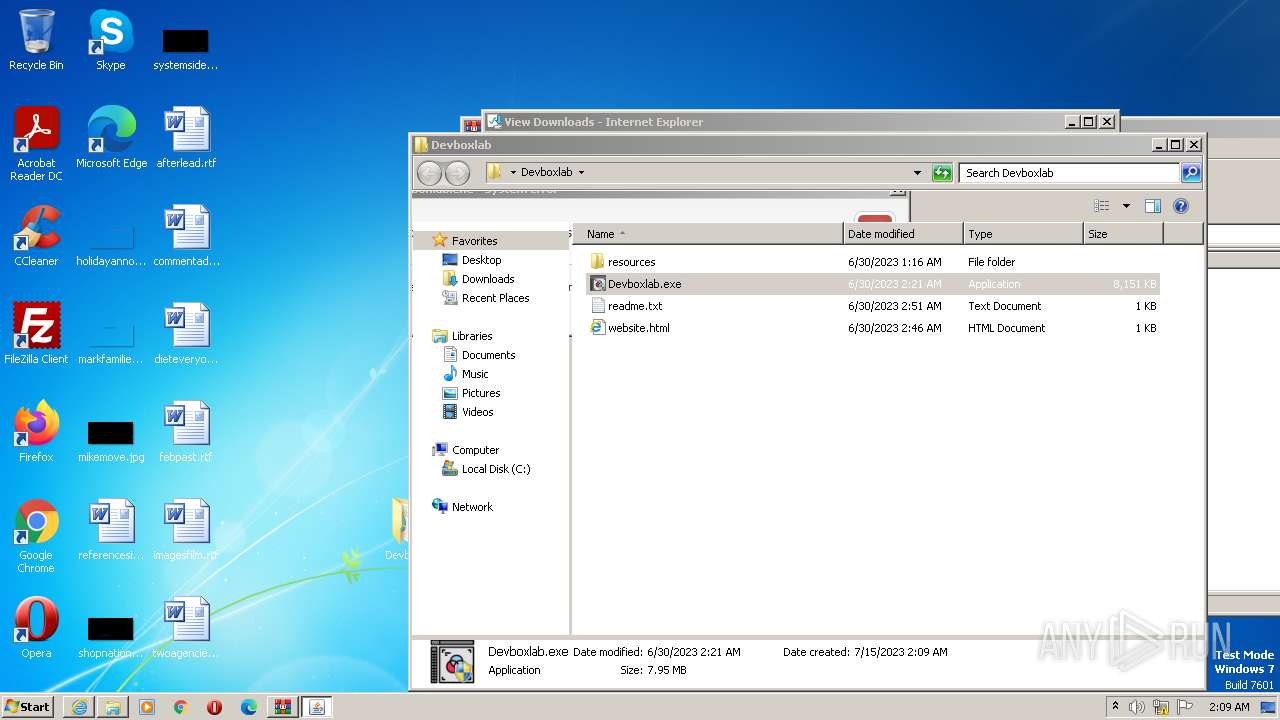Screen dimensions: 1280x720
Task: Open the view options dropdown arrow
Action: pos(1126,206)
